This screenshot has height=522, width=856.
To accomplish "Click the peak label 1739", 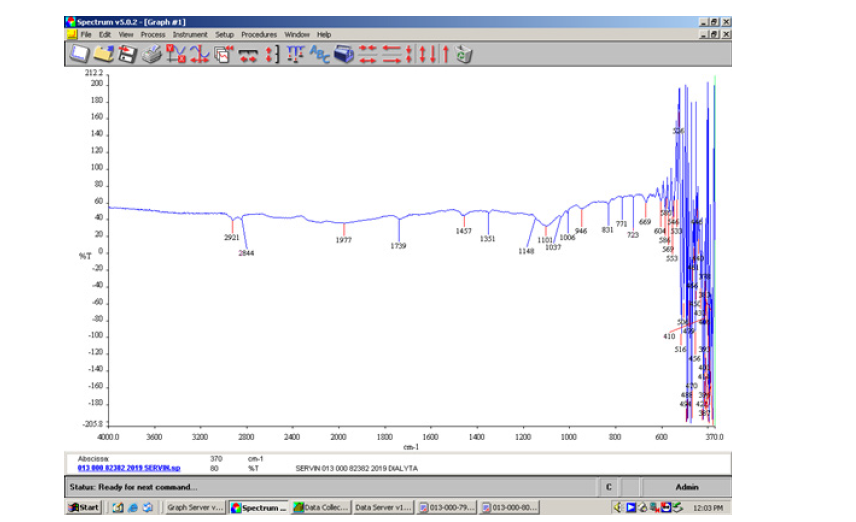I will pyautogui.click(x=398, y=246).
